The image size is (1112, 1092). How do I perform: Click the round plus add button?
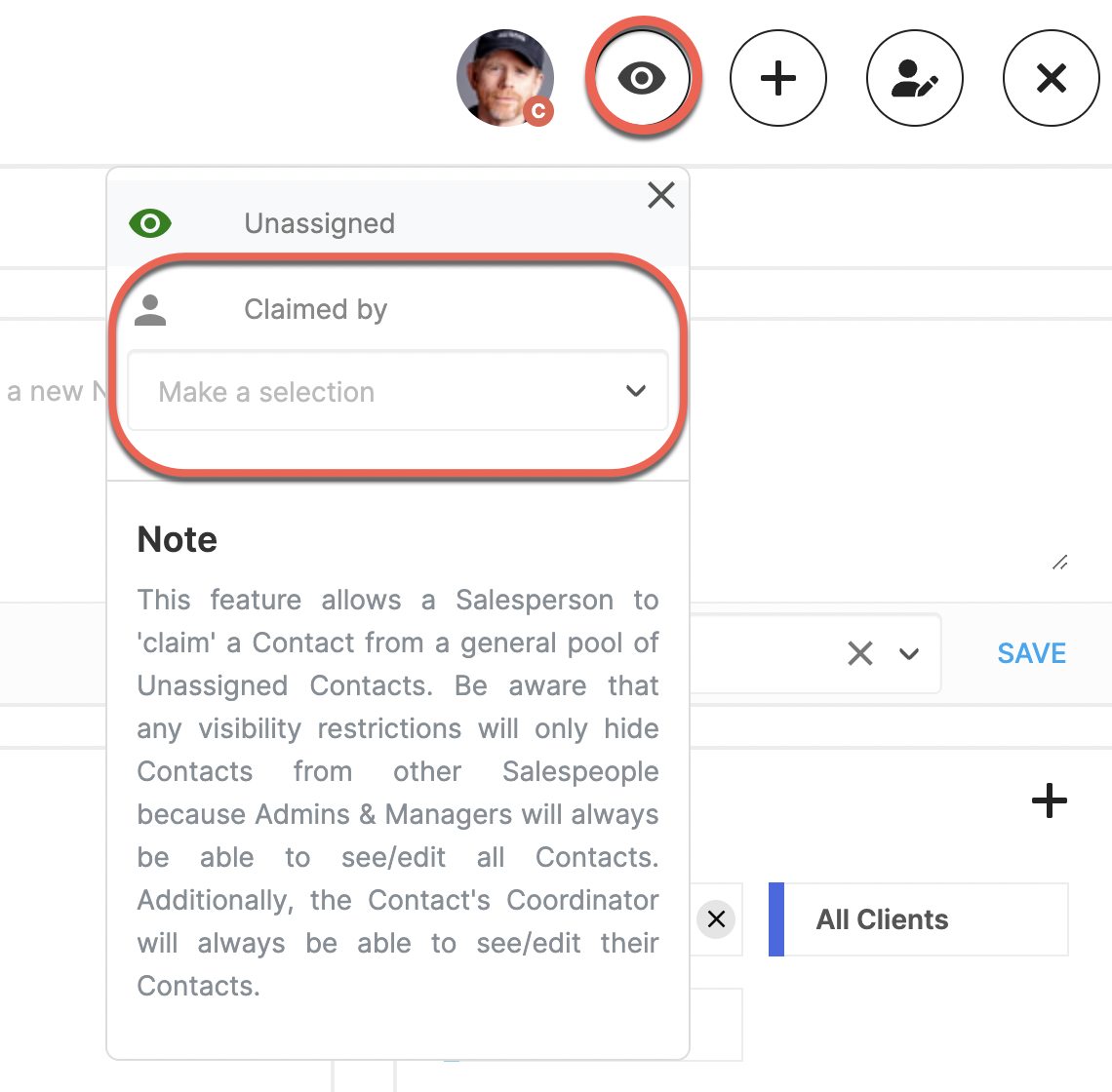click(778, 78)
